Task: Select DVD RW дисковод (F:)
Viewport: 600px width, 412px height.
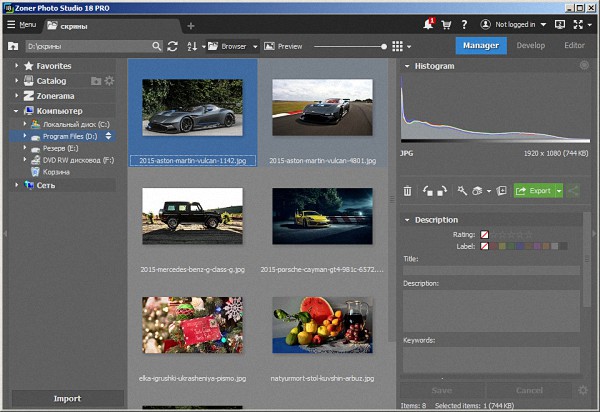Action: 78,160
